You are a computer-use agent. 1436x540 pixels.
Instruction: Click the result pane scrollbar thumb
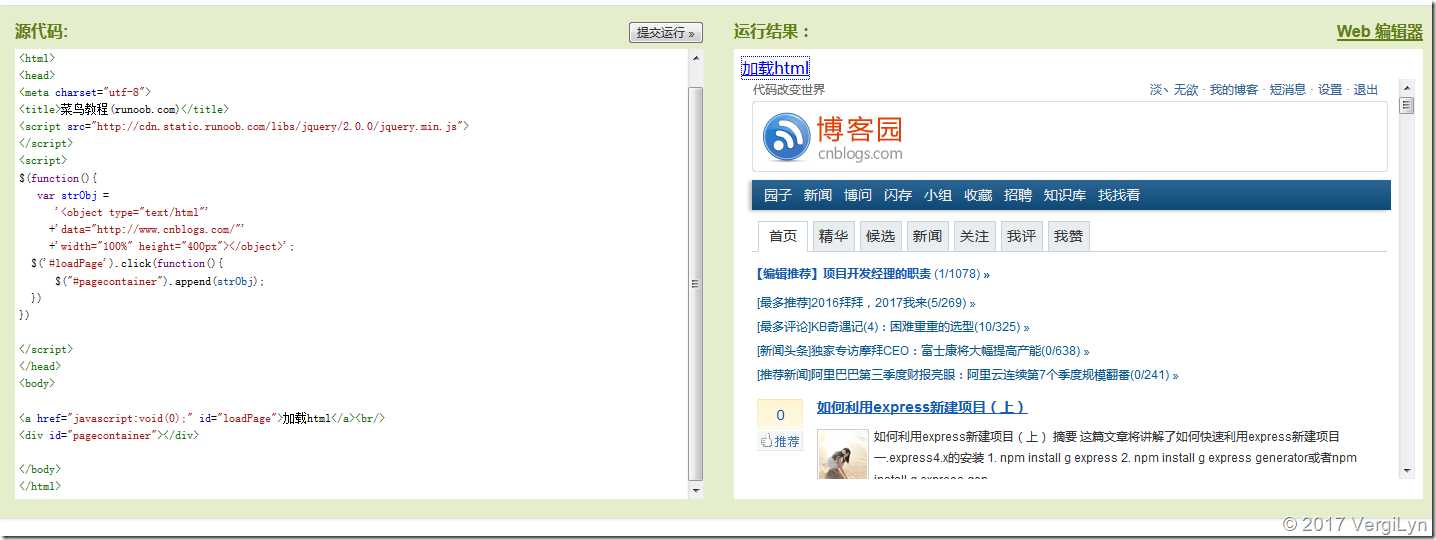tap(1407, 106)
